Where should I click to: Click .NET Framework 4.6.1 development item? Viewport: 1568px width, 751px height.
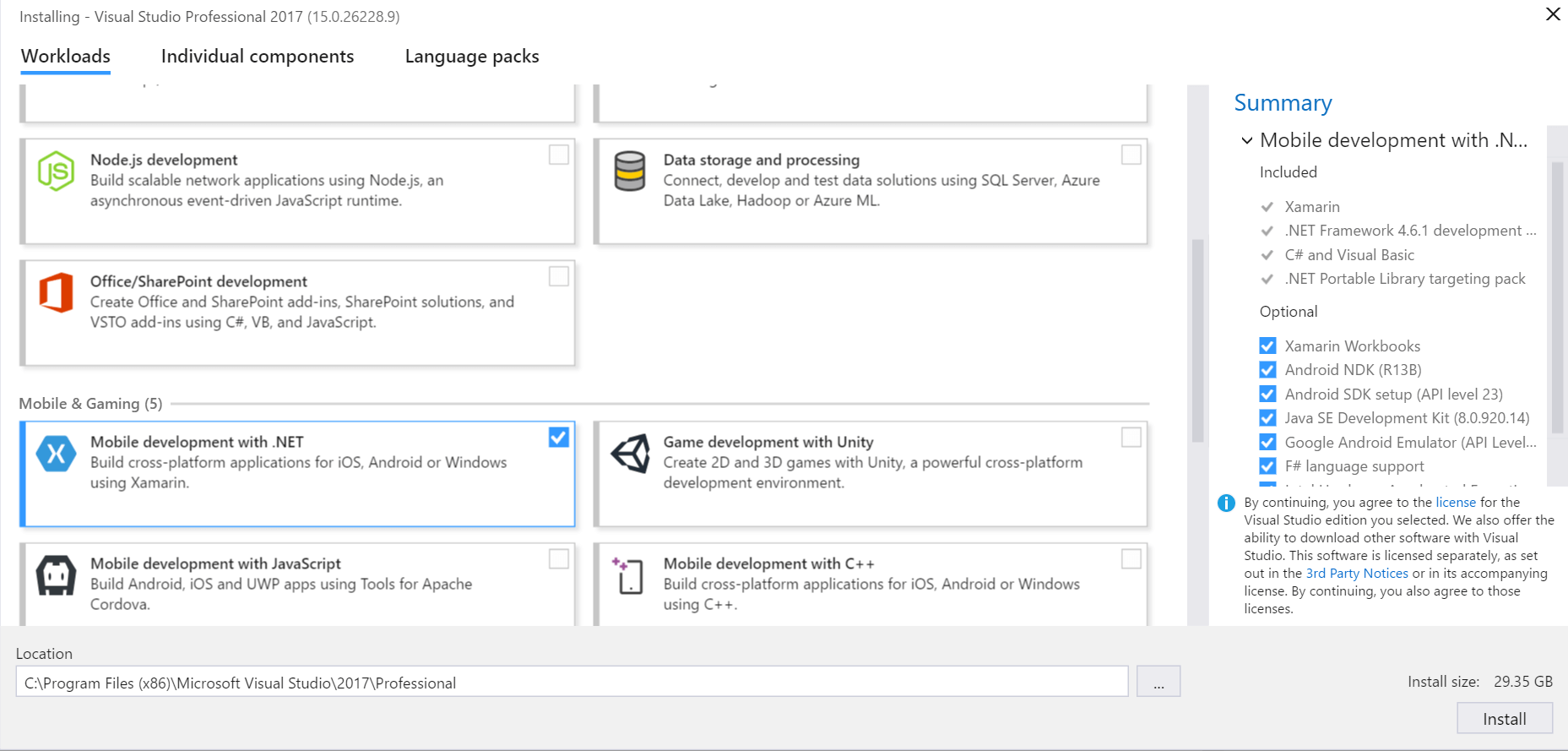point(1410,231)
